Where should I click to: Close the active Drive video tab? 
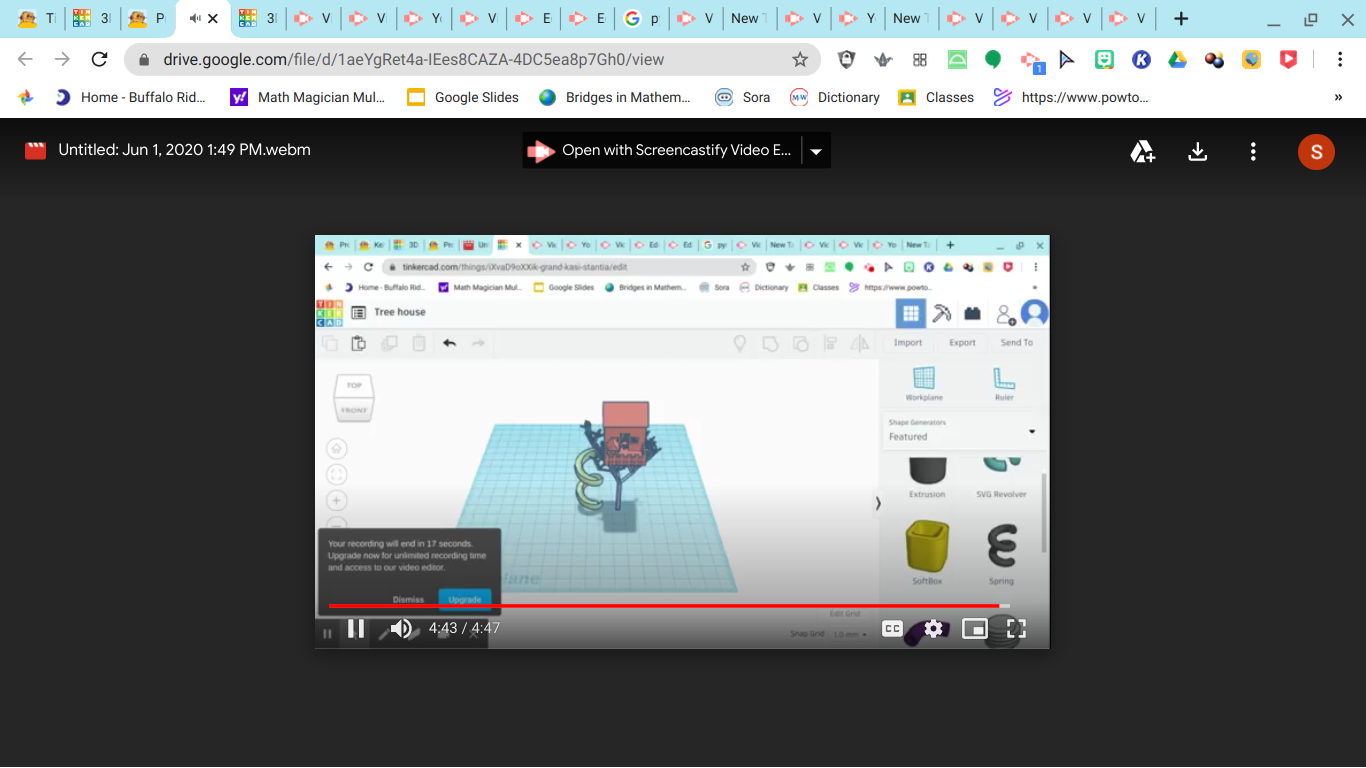click(213, 19)
